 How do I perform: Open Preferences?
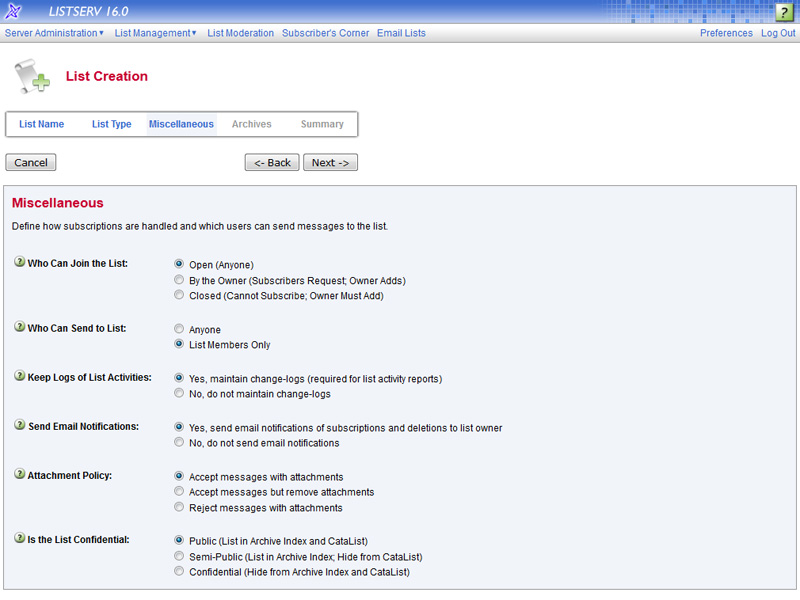(725, 33)
